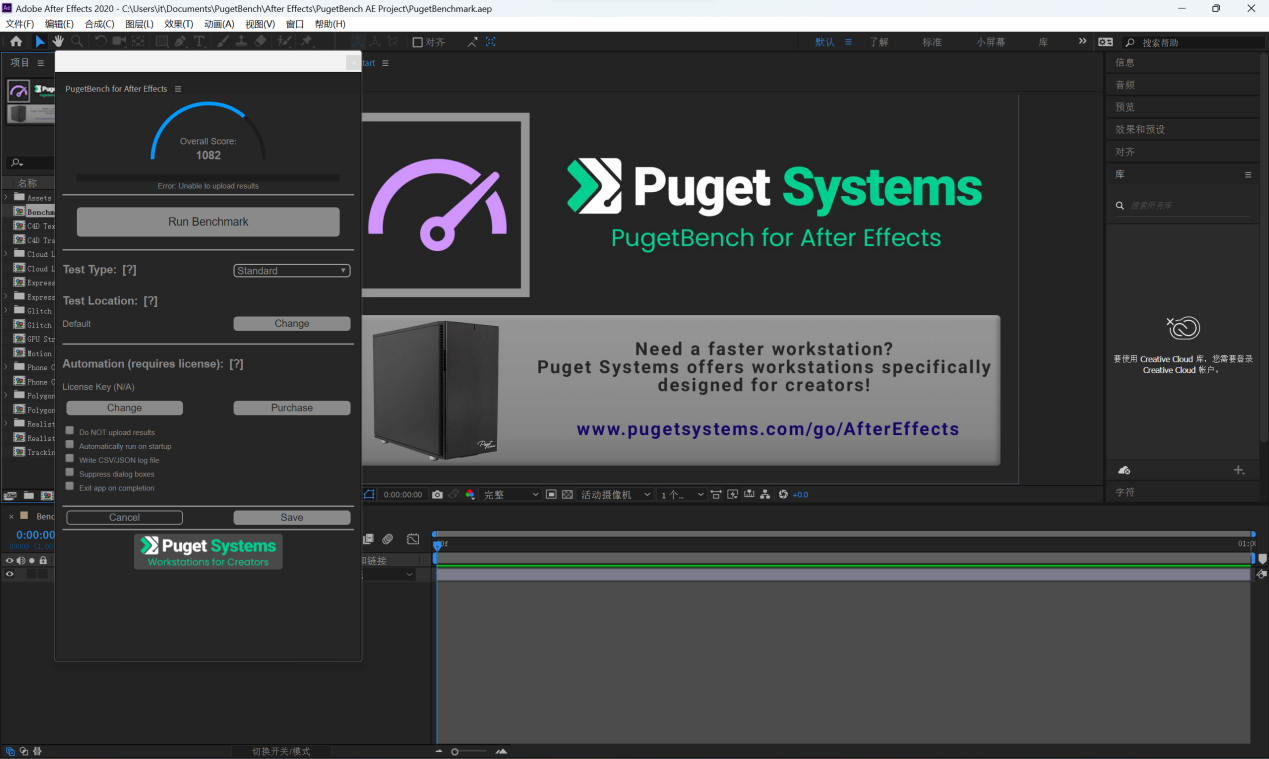Click the timeline zoom slider at bottom

point(470,751)
